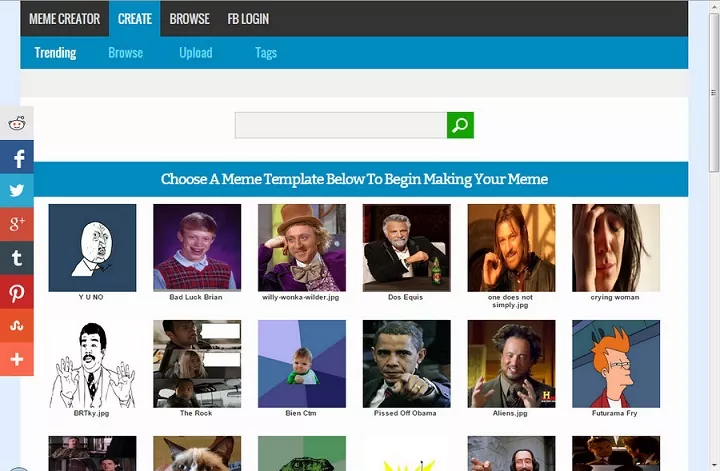Open the Meme Creator home tab
This screenshot has width=720, height=471.
[x=64, y=19]
